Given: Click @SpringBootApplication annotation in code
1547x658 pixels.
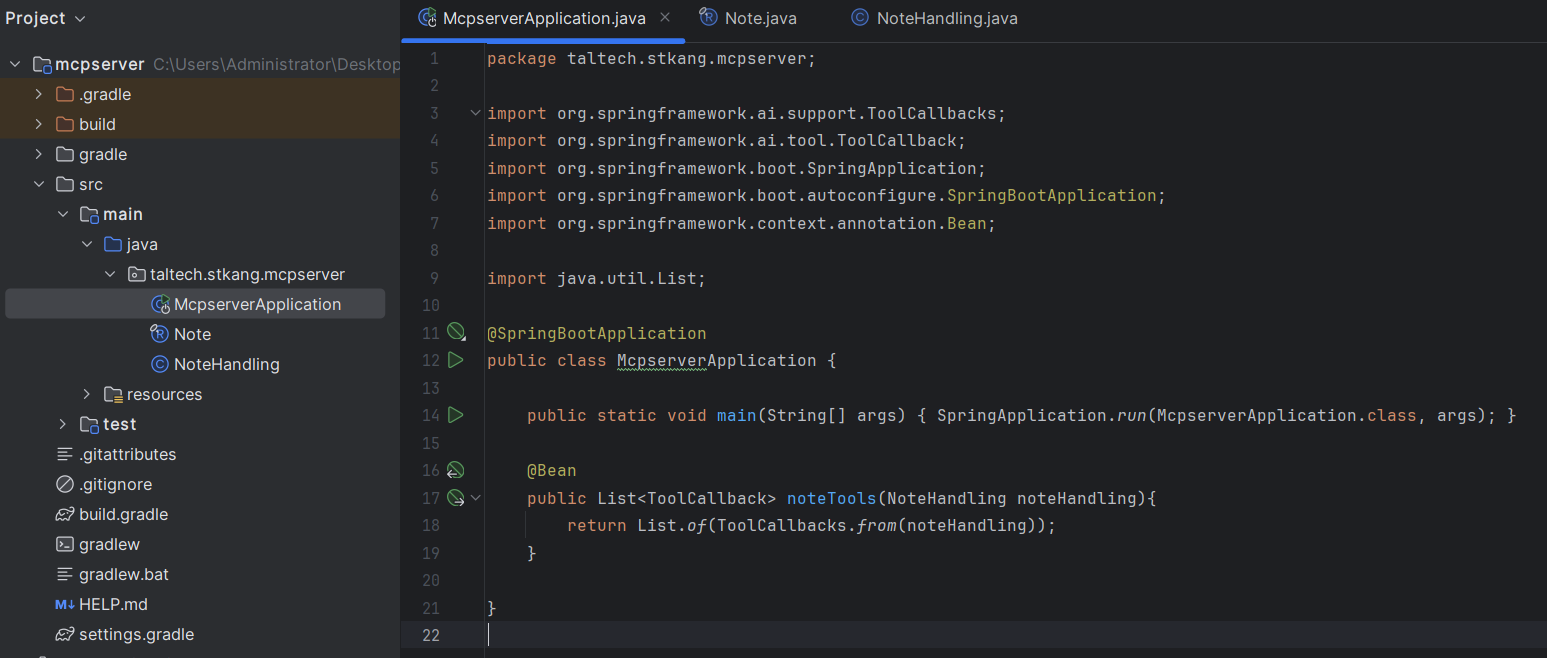Looking at the screenshot, I should [x=597, y=333].
